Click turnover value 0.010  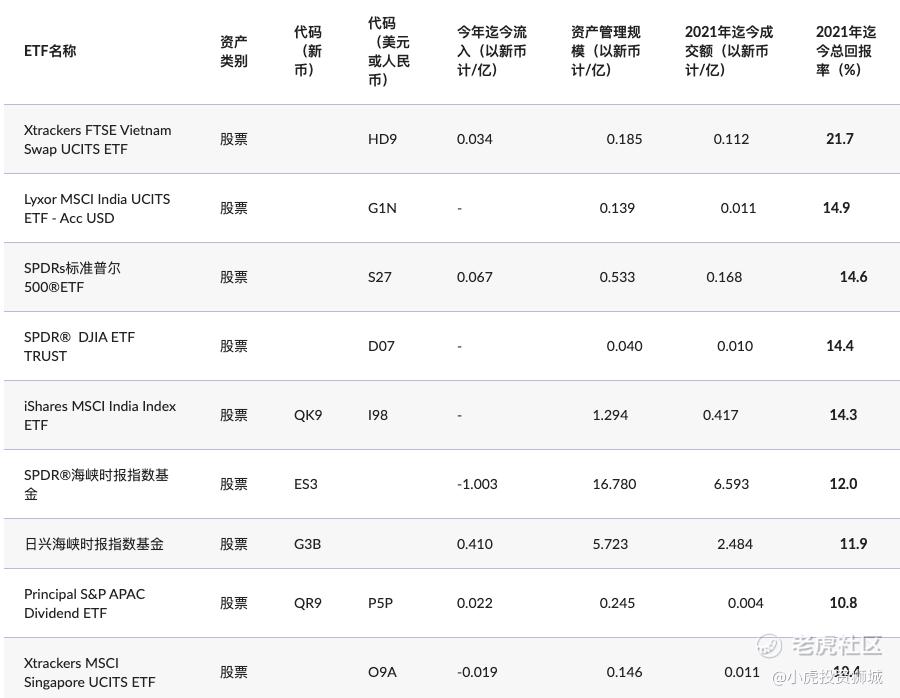[x=735, y=346]
